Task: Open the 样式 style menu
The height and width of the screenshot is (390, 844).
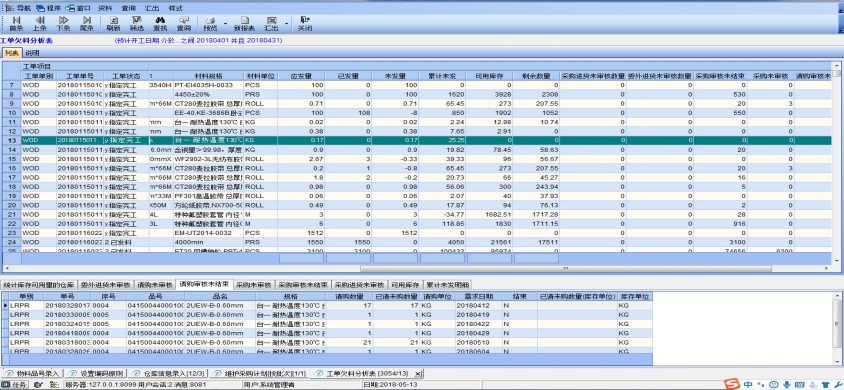Action: coord(175,8)
